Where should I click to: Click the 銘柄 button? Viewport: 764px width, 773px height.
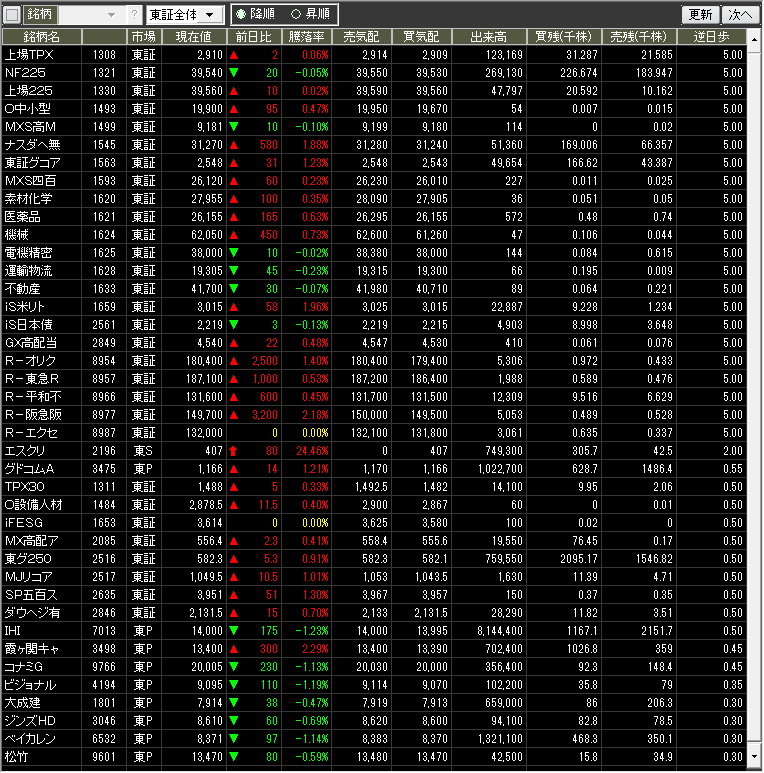coord(40,15)
